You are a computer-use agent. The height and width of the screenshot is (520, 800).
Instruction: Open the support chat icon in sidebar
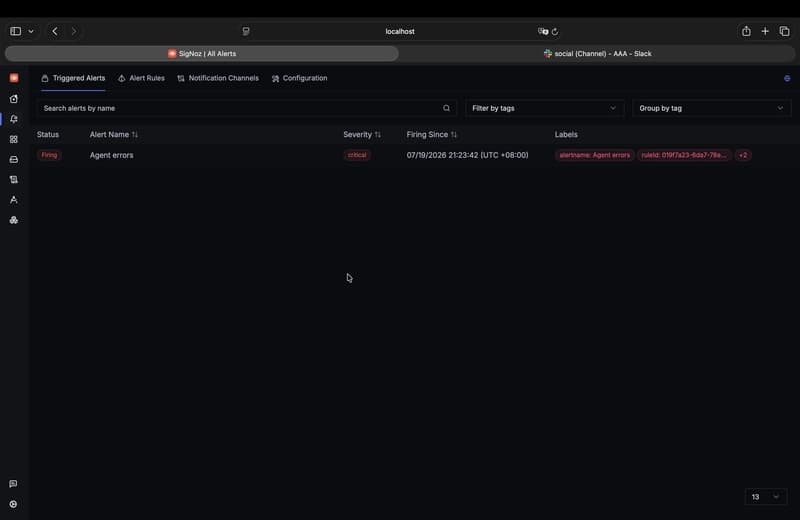13,484
